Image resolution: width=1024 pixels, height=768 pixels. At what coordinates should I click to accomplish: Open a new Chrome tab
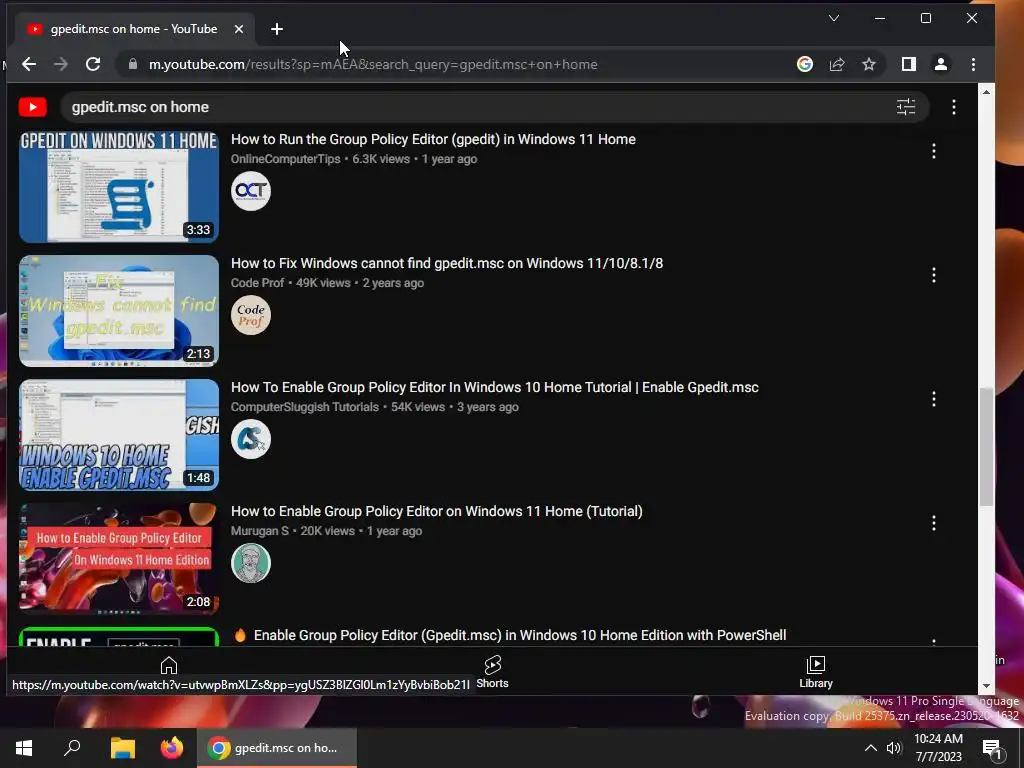click(x=277, y=29)
